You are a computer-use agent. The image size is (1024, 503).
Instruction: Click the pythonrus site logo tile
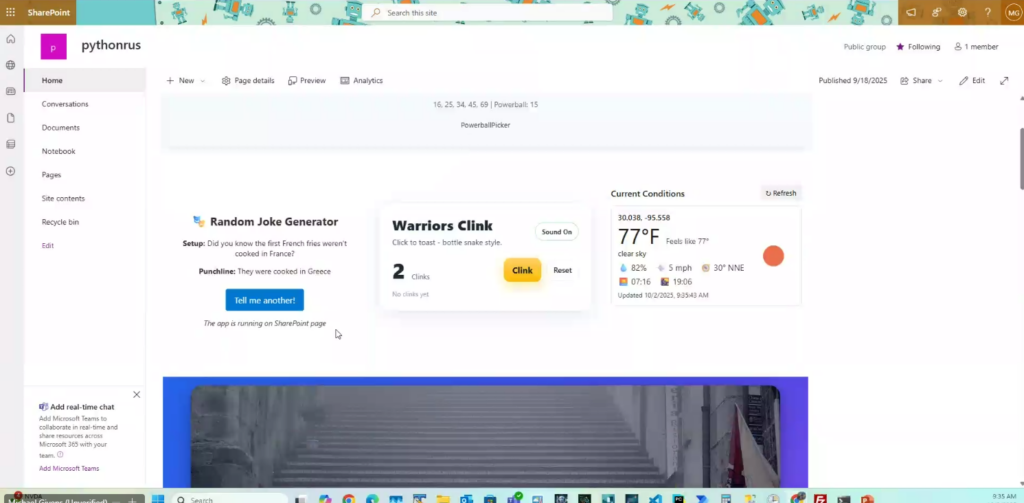click(54, 46)
